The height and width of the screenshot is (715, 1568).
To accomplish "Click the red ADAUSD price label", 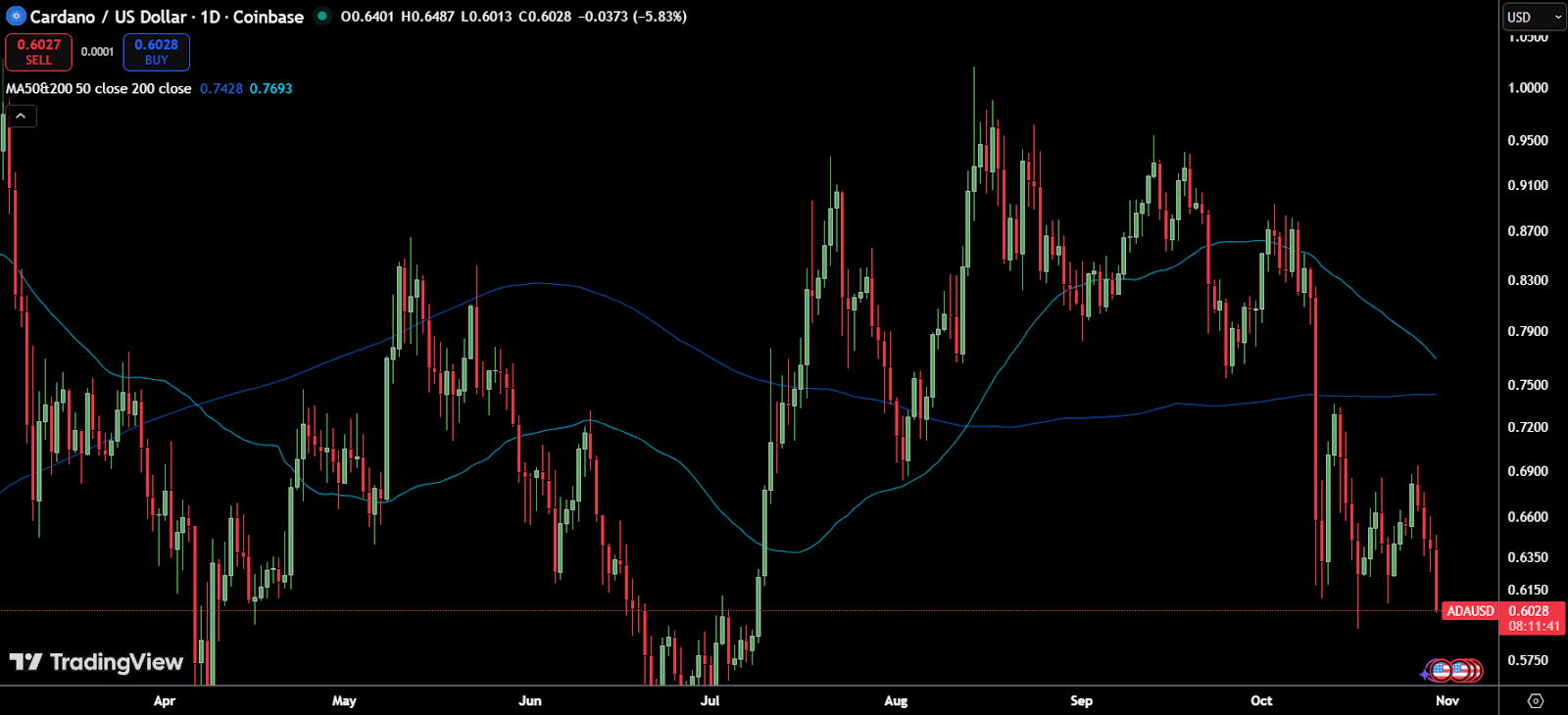I will pos(1470,611).
